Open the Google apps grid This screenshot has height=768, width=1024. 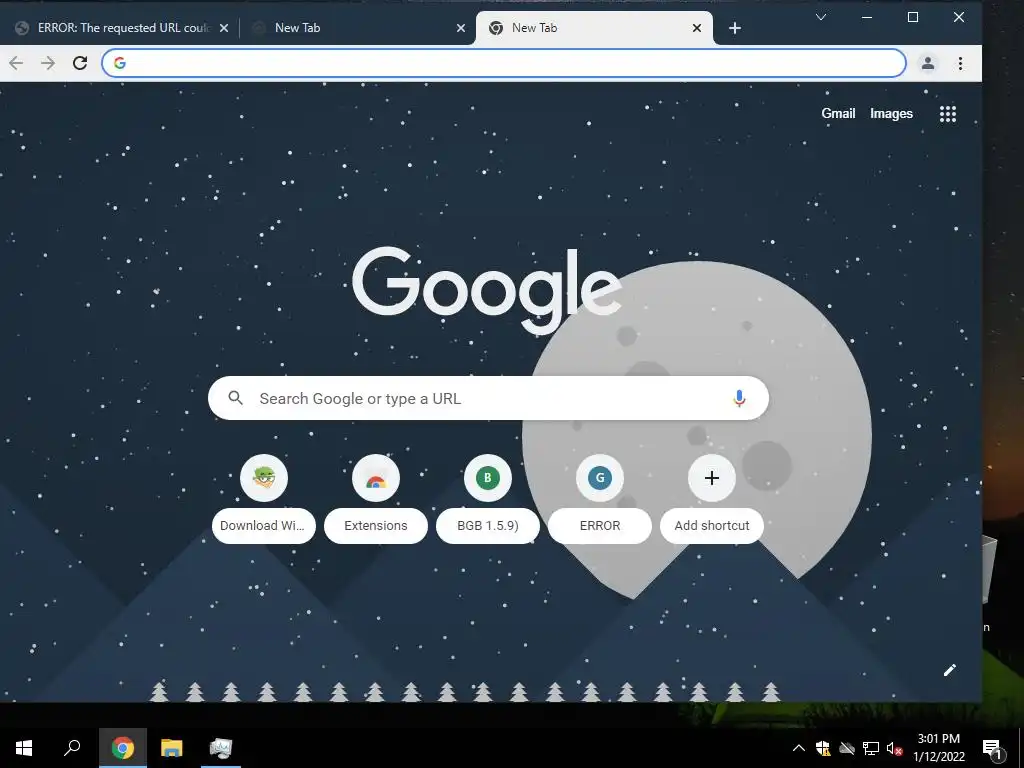point(948,114)
